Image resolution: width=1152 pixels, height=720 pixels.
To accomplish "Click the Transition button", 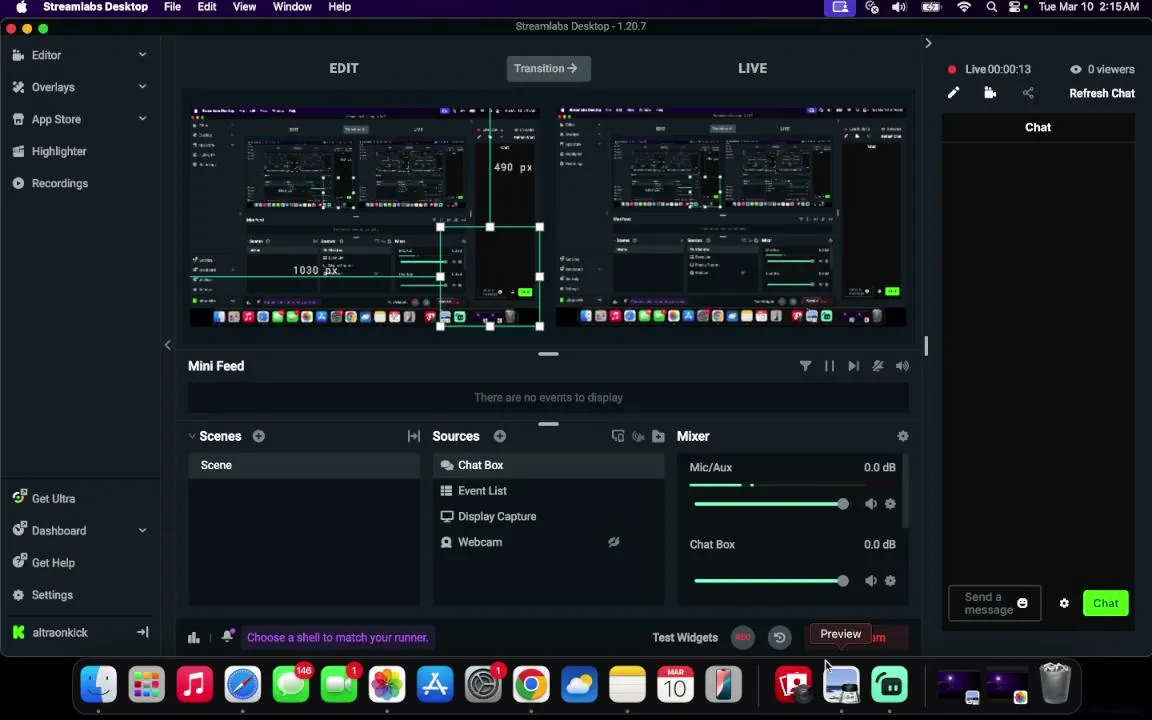I will [548, 68].
